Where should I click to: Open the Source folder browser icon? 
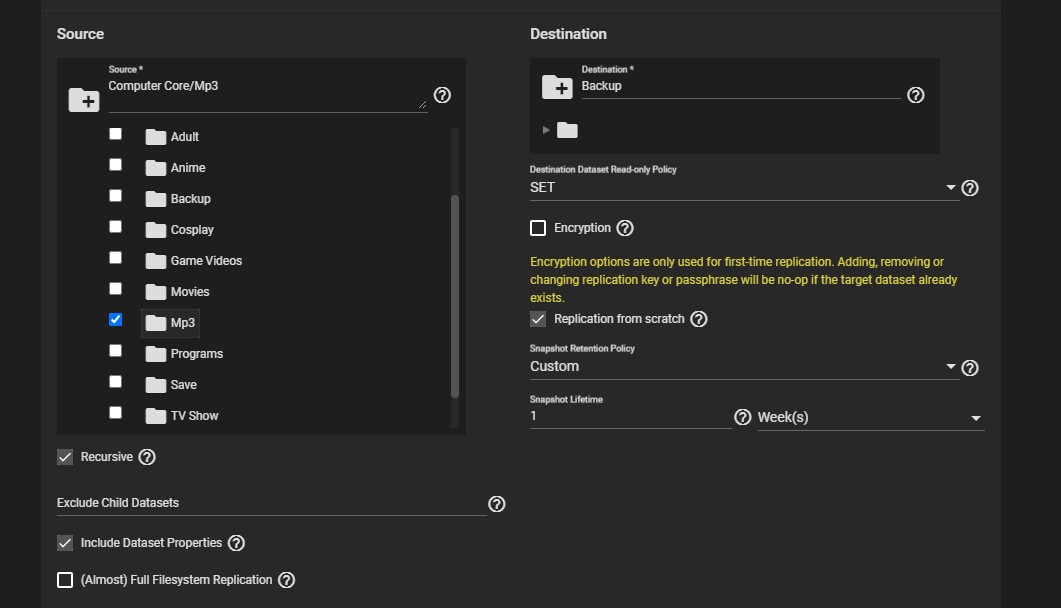[84, 99]
